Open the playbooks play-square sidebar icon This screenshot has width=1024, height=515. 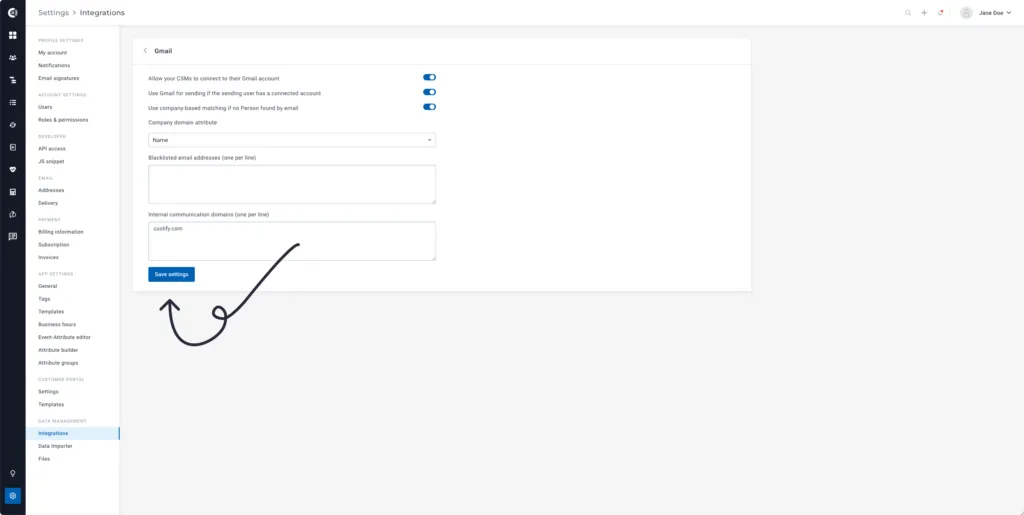click(x=12, y=147)
